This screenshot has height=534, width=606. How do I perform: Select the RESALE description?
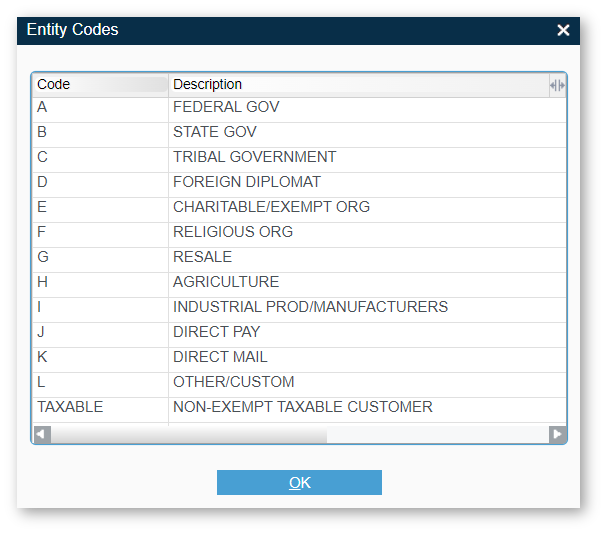(367, 260)
